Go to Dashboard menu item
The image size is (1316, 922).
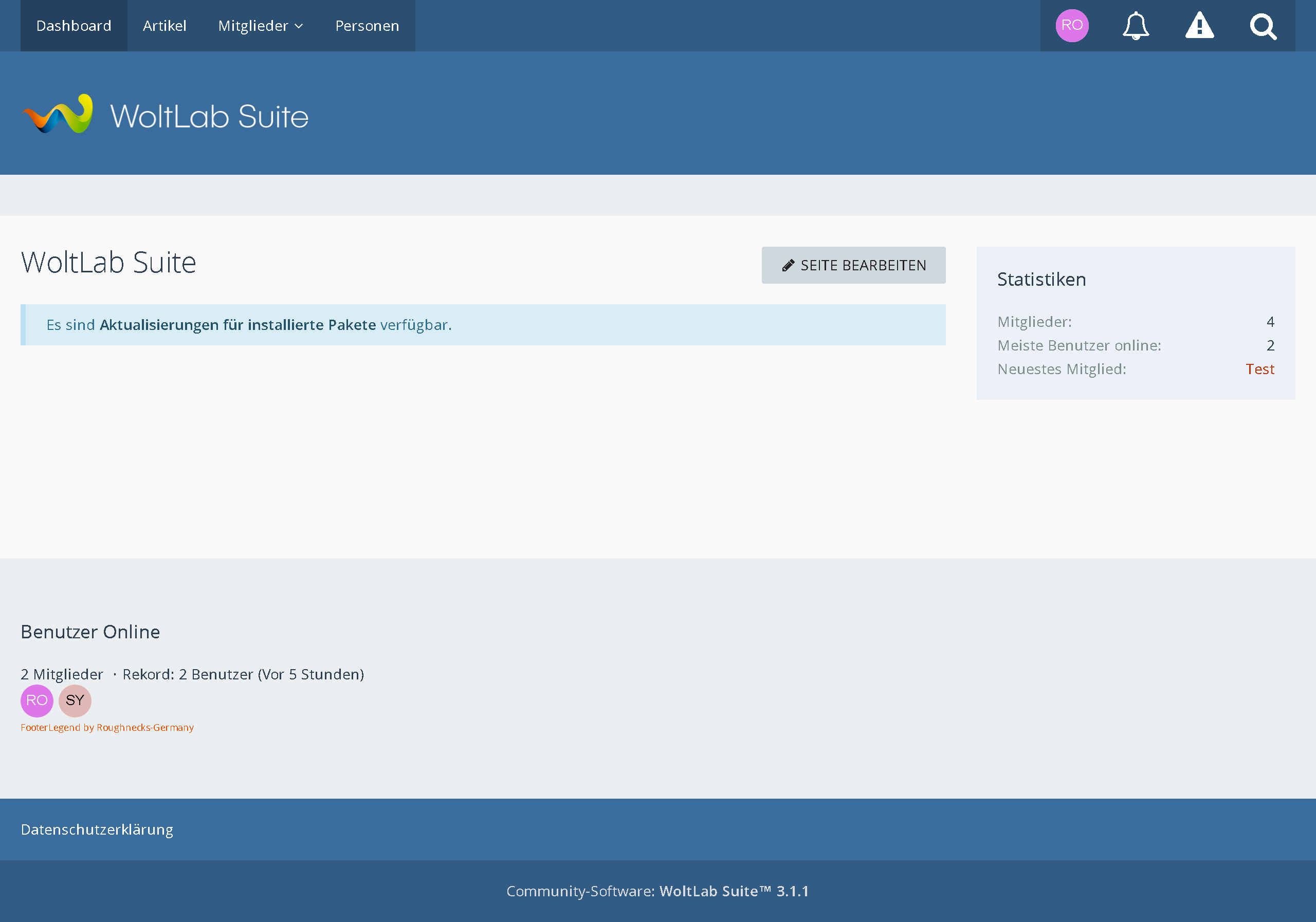tap(74, 26)
